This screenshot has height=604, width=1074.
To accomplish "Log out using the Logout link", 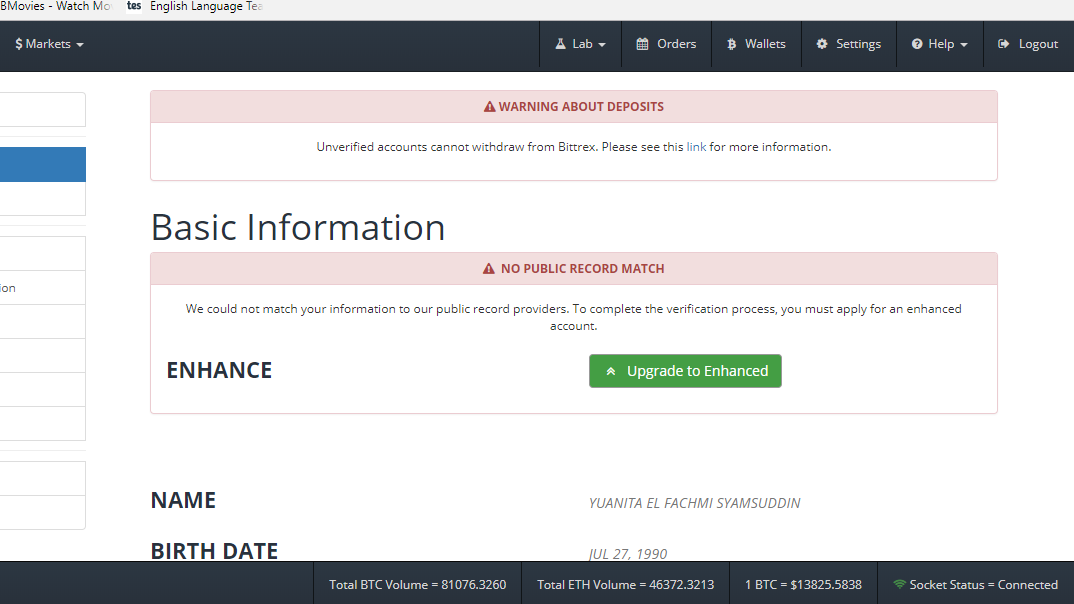I will click(1028, 44).
